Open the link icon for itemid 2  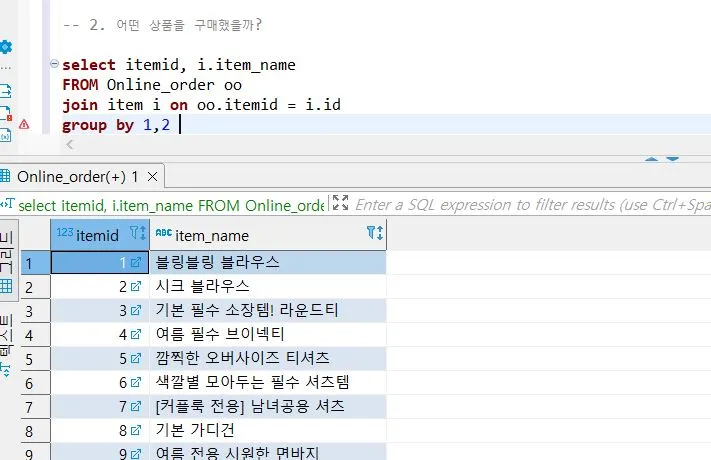click(x=136, y=286)
